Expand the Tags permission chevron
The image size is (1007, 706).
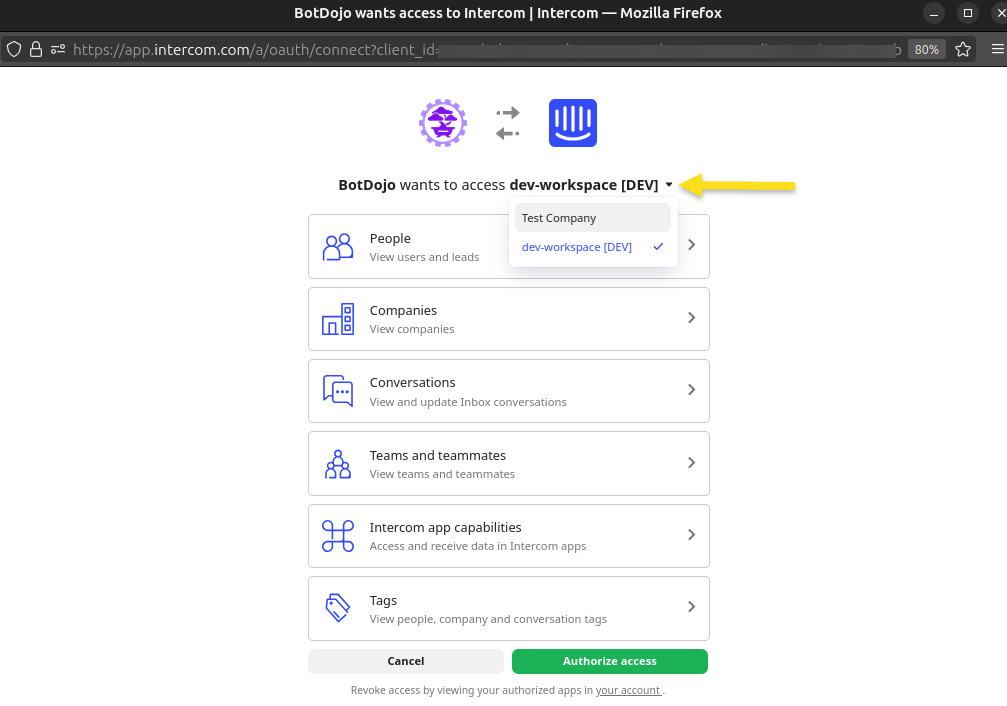coord(692,606)
